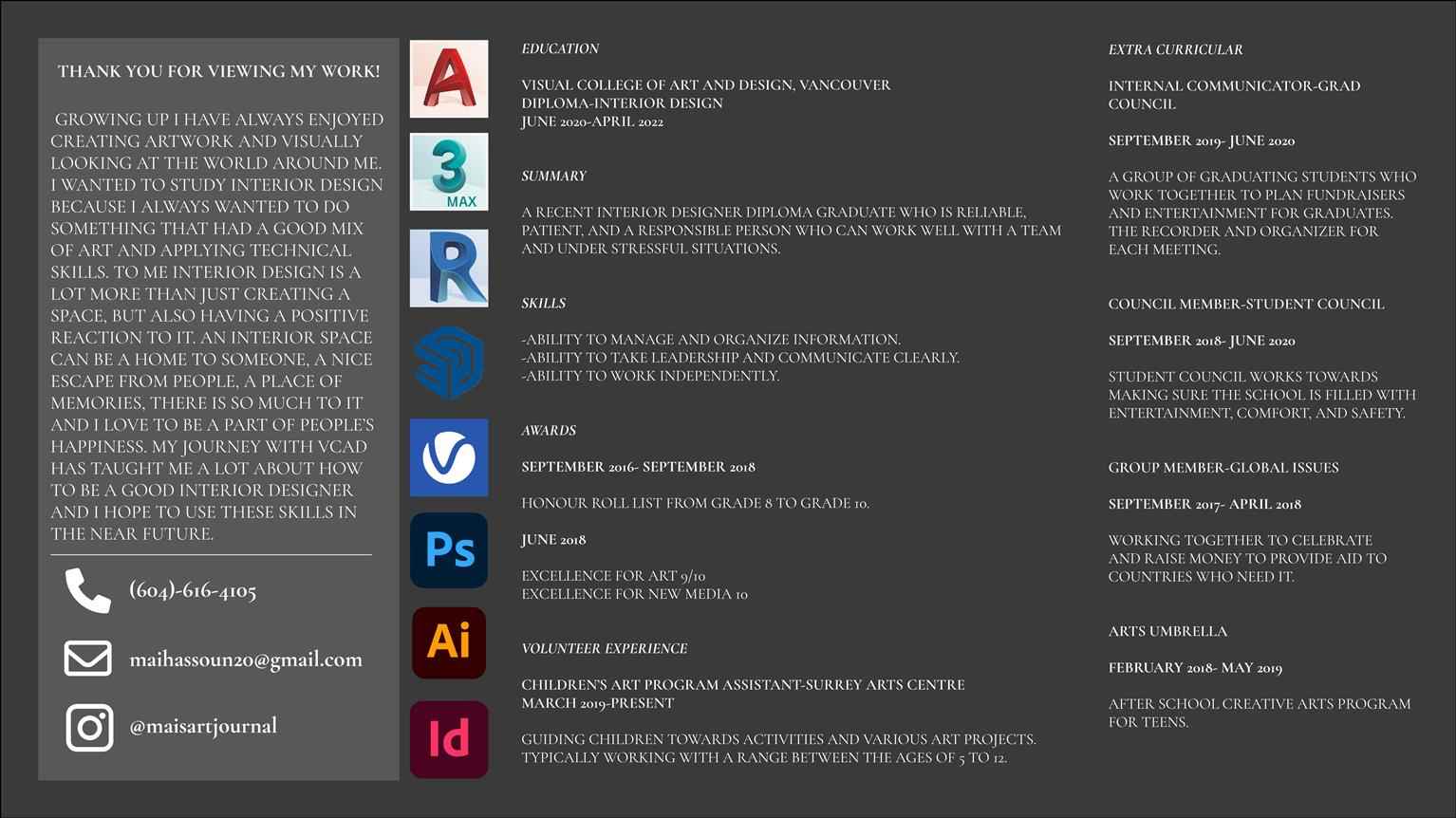The height and width of the screenshot is (818, 1456).
Task: Click 'ABILITY TO MANAGE AND ORGANIZE INFORMATION' line
Action: click(x=711, y=340)
